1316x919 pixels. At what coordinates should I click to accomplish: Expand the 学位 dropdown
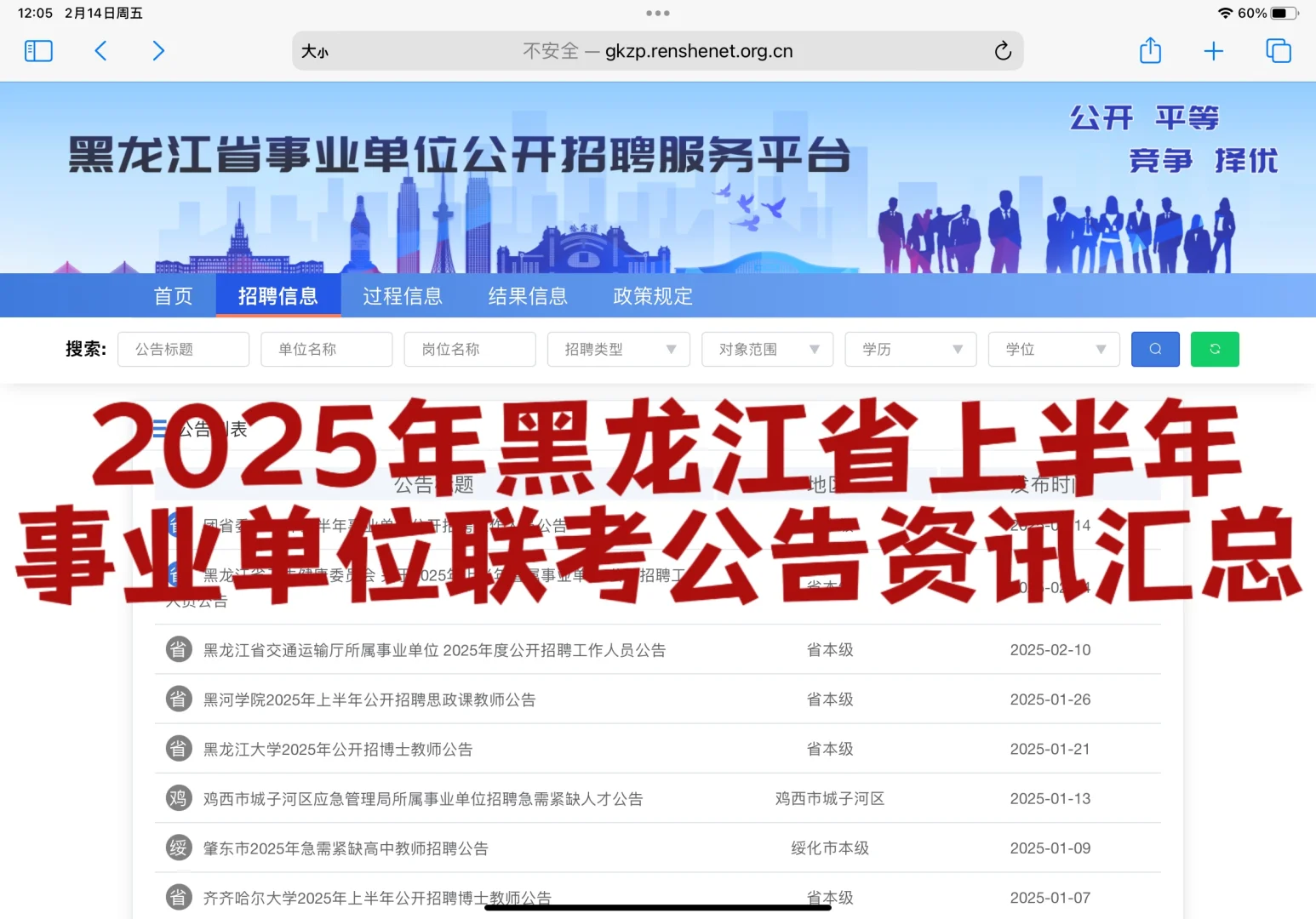1054,349
